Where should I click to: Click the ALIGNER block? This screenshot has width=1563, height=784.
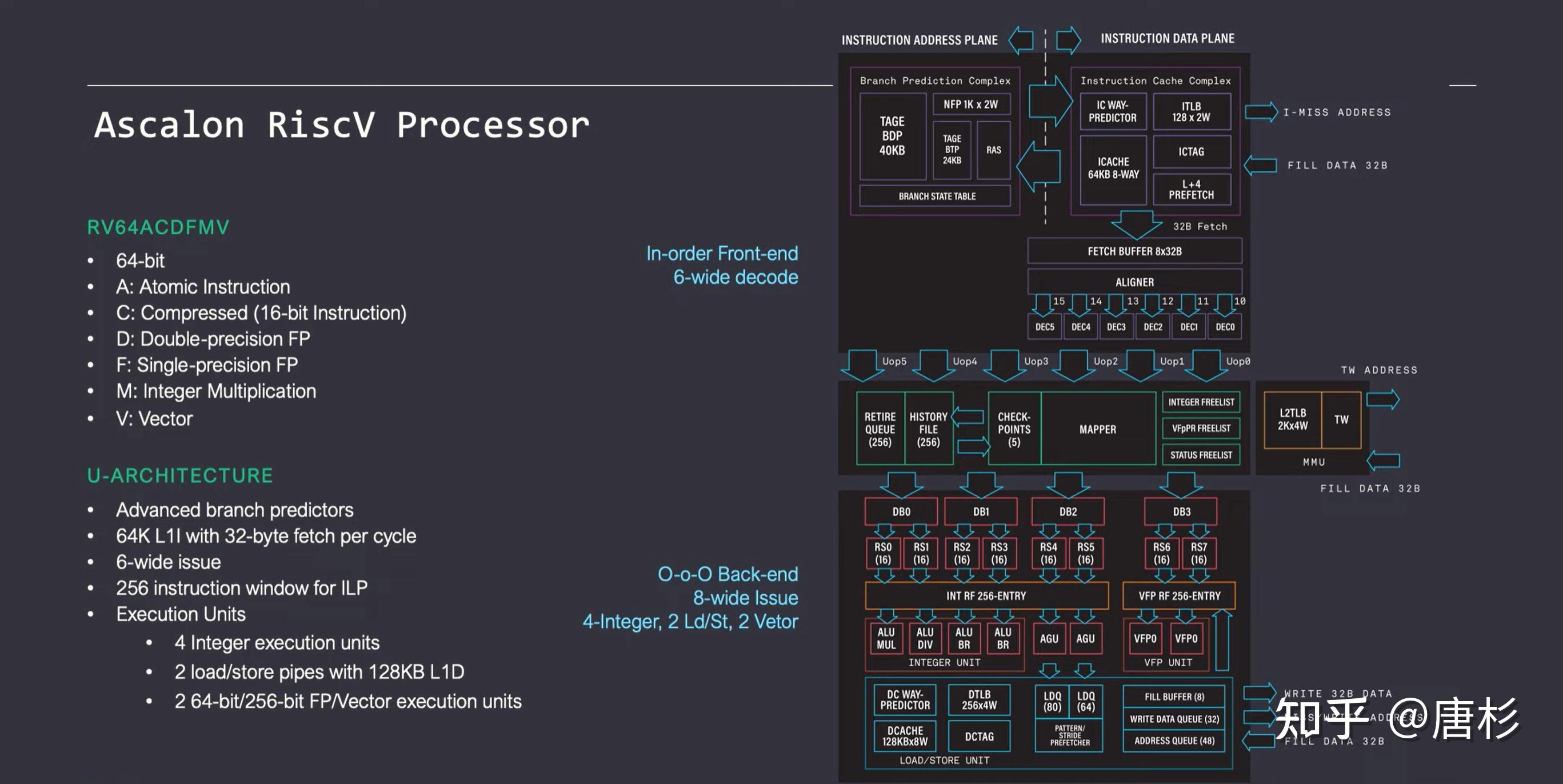[1134, 282]
